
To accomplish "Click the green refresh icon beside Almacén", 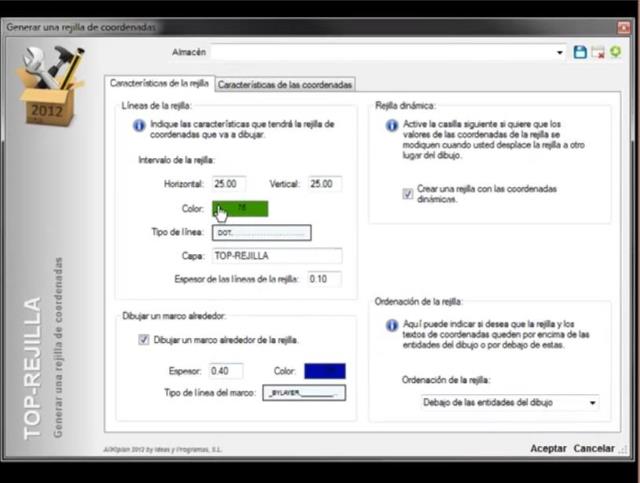I will point(616,52).
